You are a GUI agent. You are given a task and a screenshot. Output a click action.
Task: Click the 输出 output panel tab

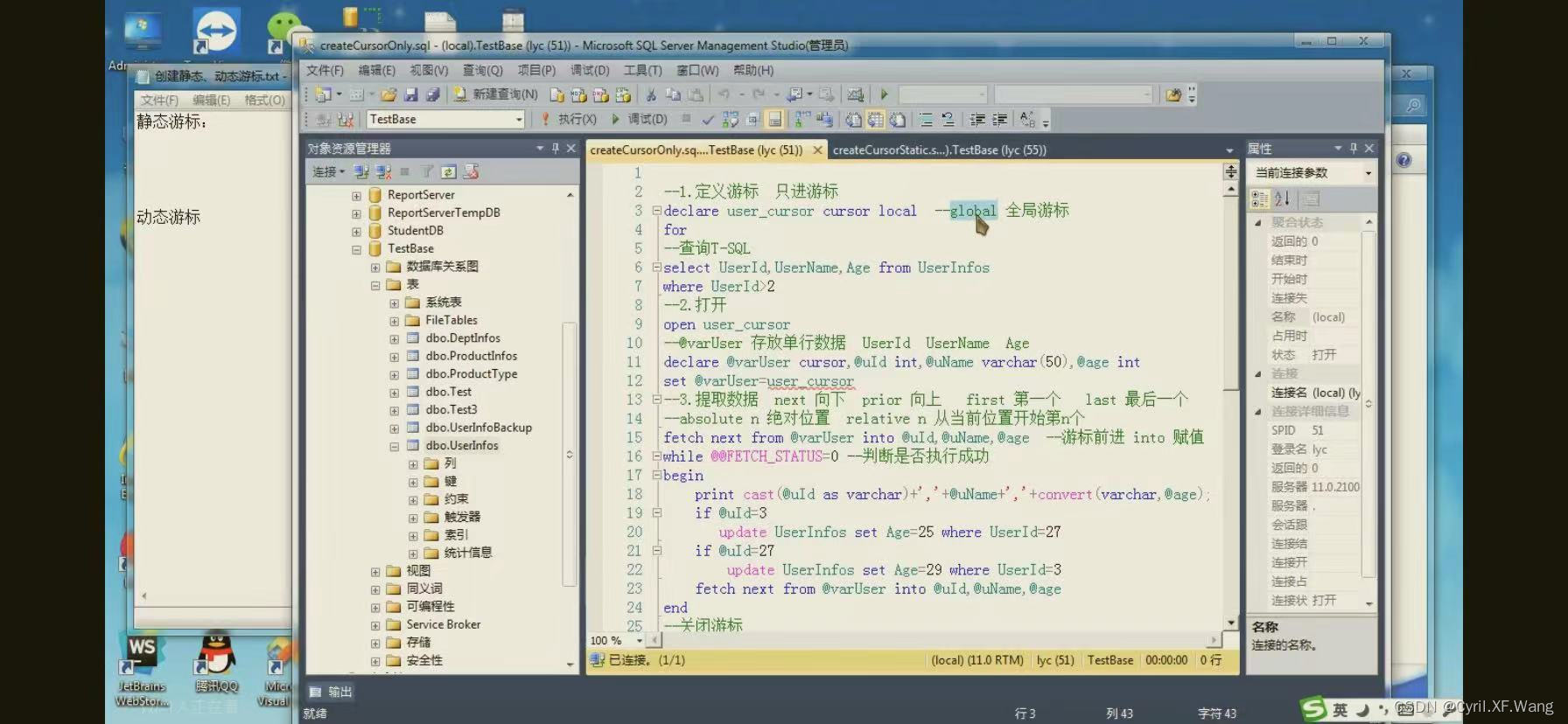(331, 692)
